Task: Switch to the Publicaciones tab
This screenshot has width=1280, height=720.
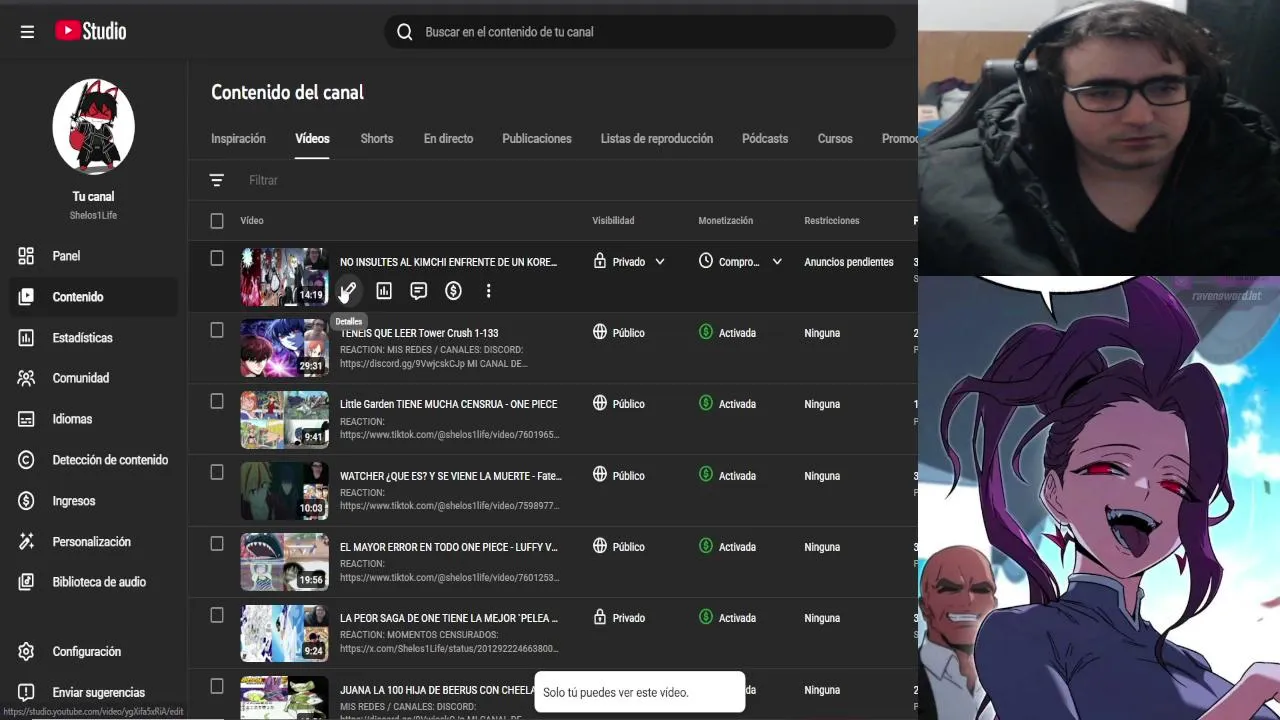Action: coord(537,139)
